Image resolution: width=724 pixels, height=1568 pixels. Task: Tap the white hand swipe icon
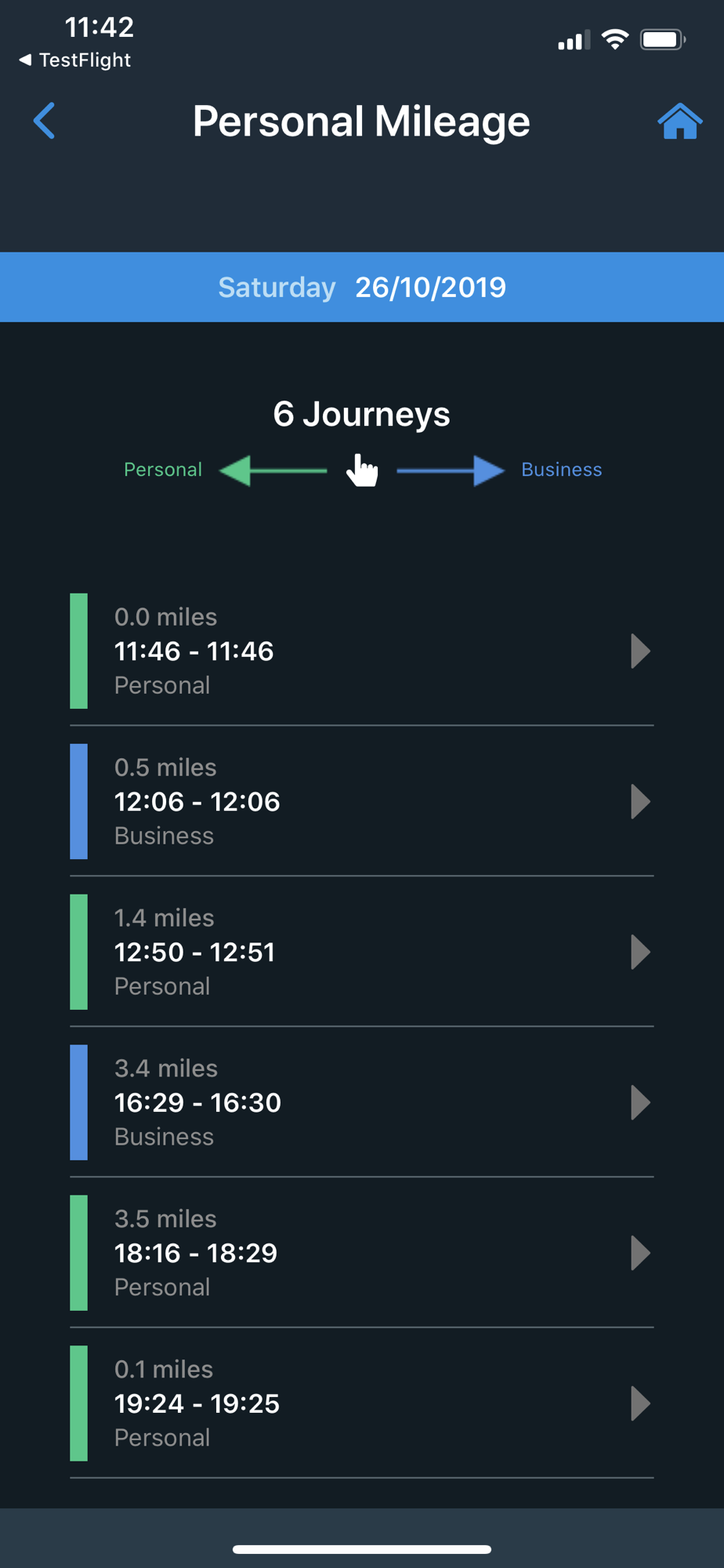pos(362,470)
